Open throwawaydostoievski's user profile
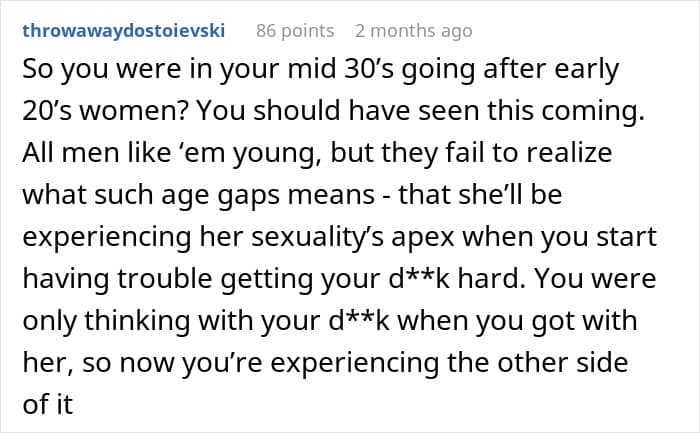Viewport: 700px width, 433px height. [123, 31]
